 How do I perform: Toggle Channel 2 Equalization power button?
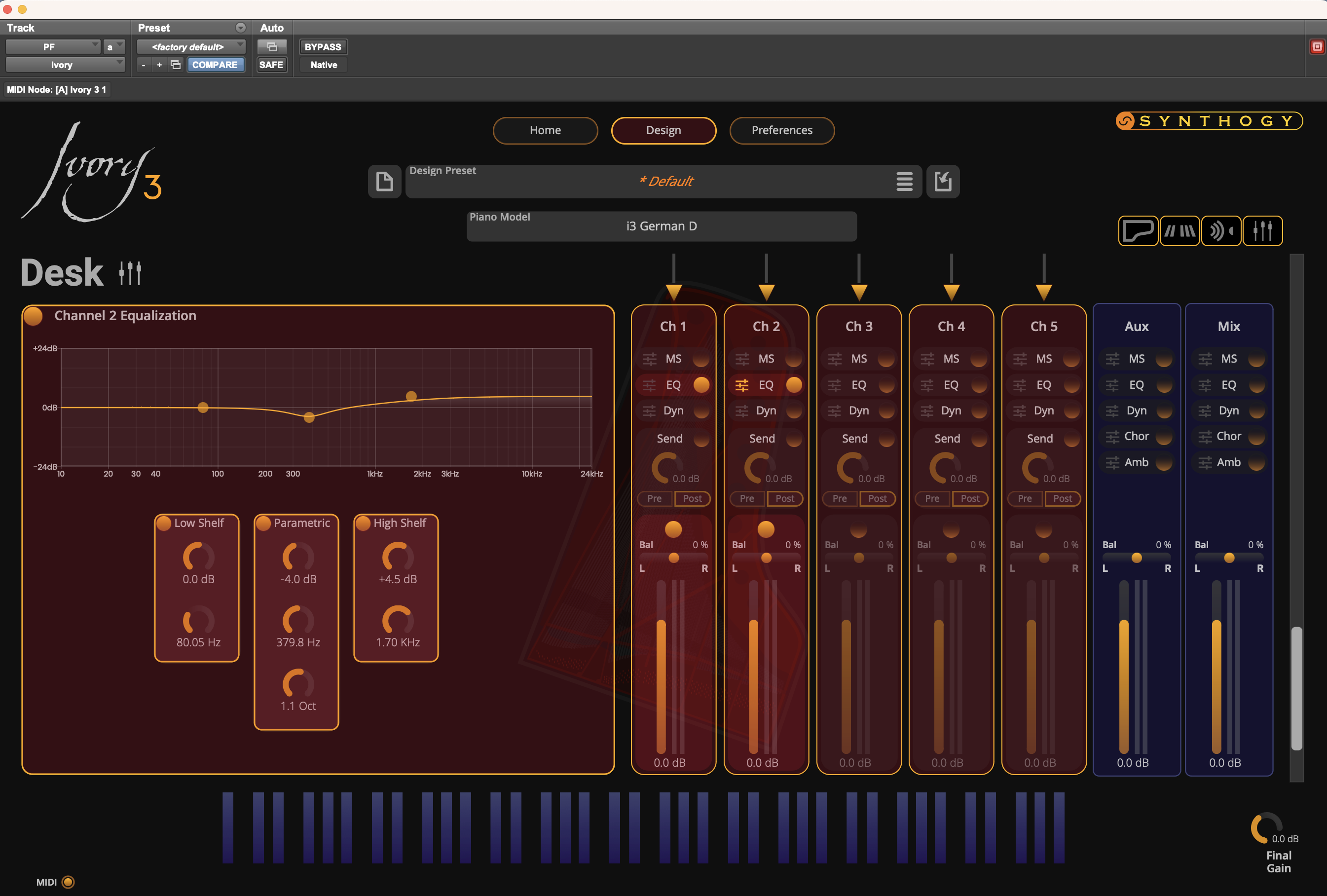(x=34, y=316)
